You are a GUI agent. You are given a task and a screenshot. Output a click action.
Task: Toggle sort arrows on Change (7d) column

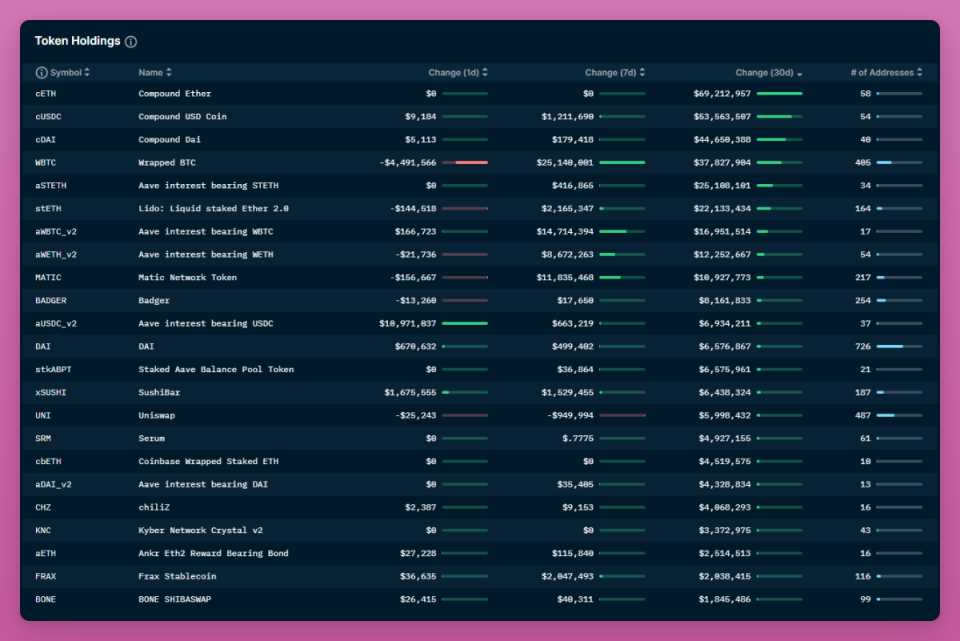pyautogui.click(x=642, y=73)
